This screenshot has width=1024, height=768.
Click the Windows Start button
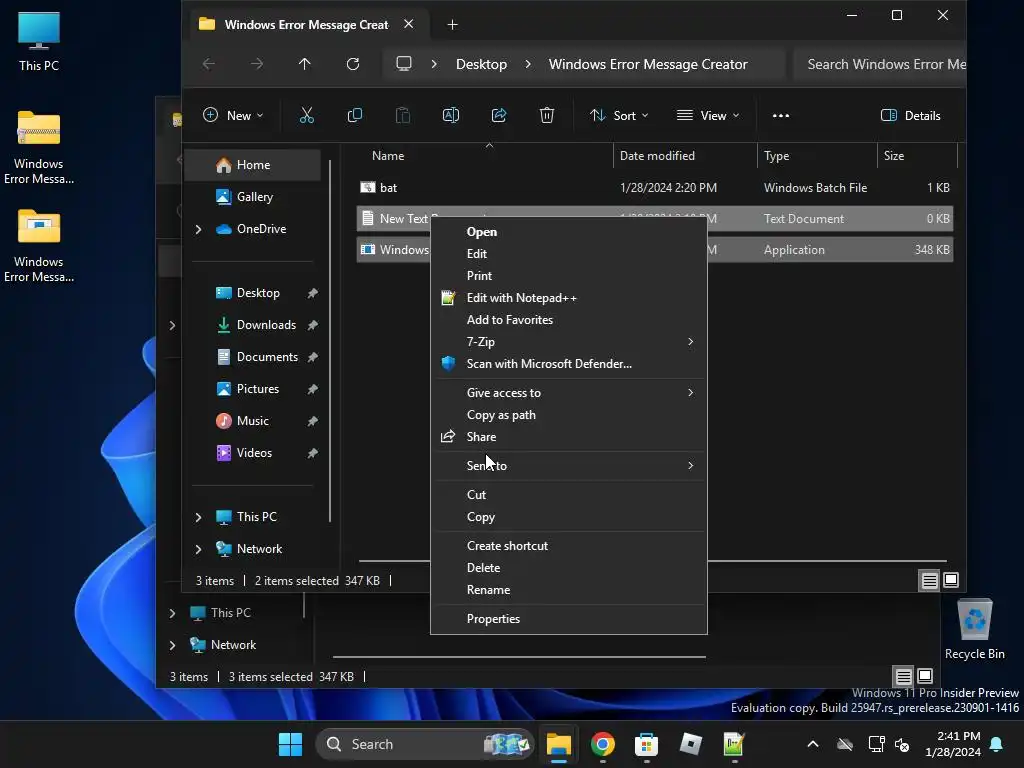pyautogui.click(x=290, y=744)
